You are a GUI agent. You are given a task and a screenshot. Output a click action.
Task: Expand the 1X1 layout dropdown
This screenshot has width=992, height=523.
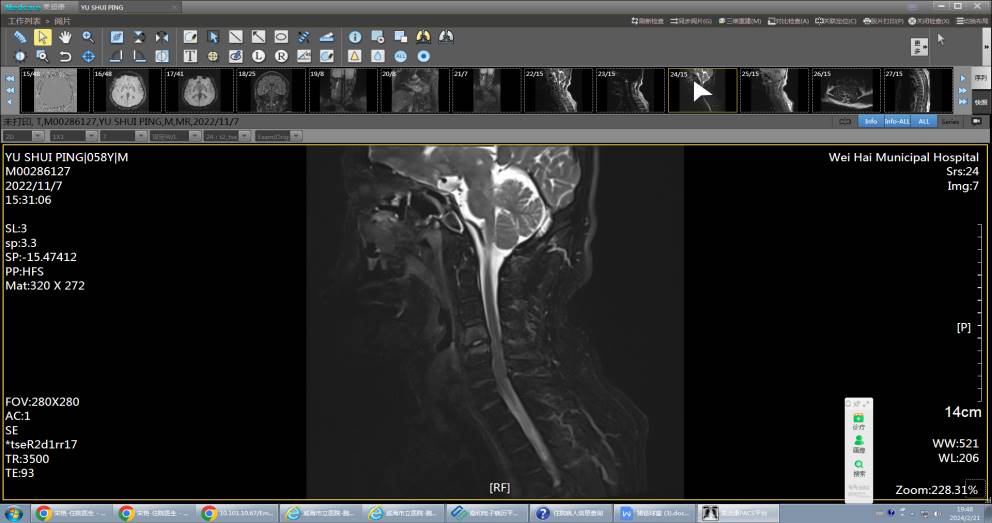point(71,136)
